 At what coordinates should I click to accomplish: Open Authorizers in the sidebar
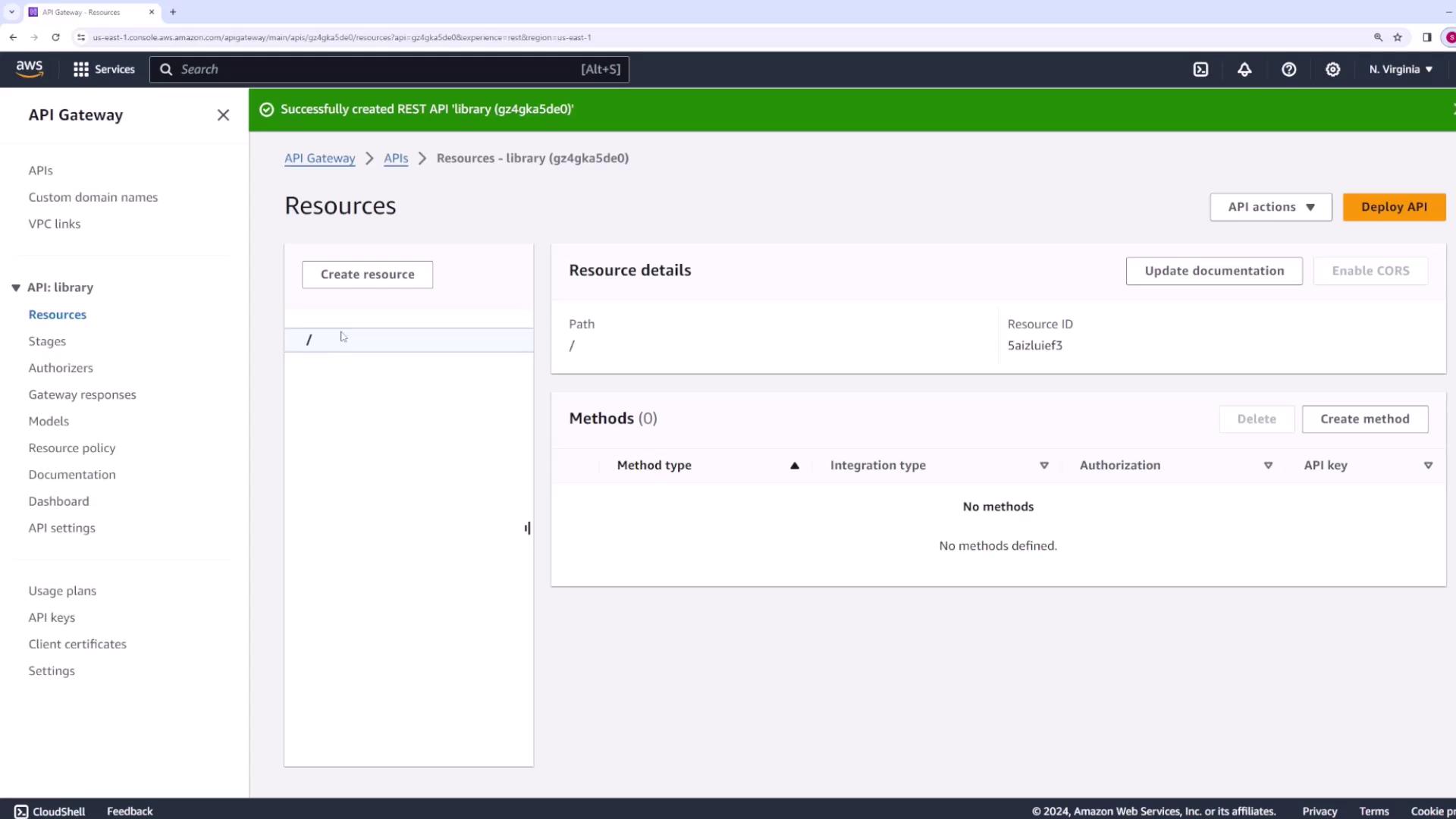click(61, 368)
